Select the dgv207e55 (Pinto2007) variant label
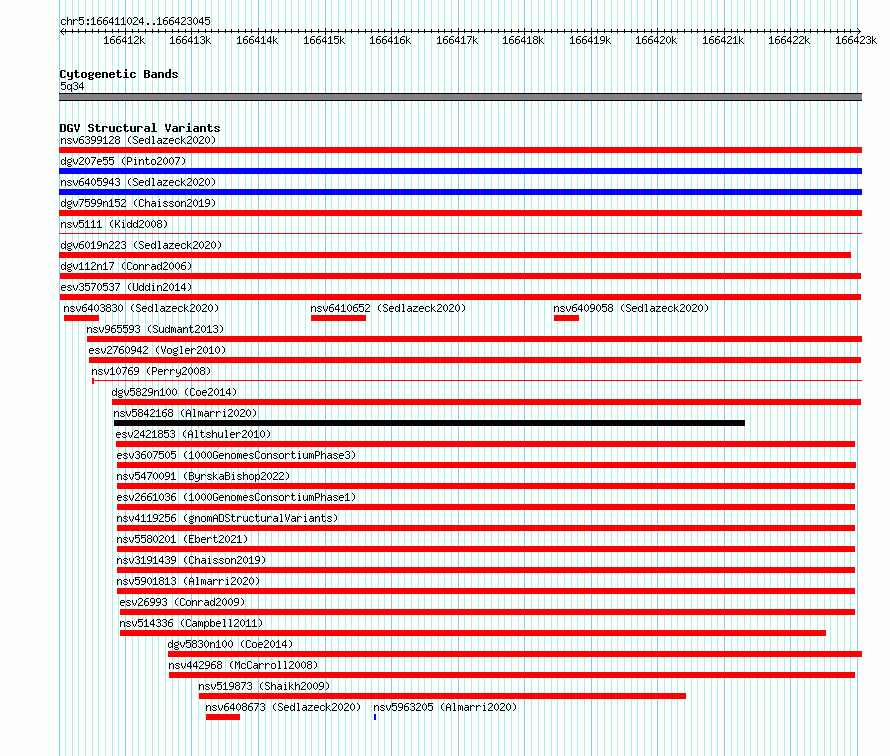The width and height of the screenshot is (890, 756). point(123,161)
